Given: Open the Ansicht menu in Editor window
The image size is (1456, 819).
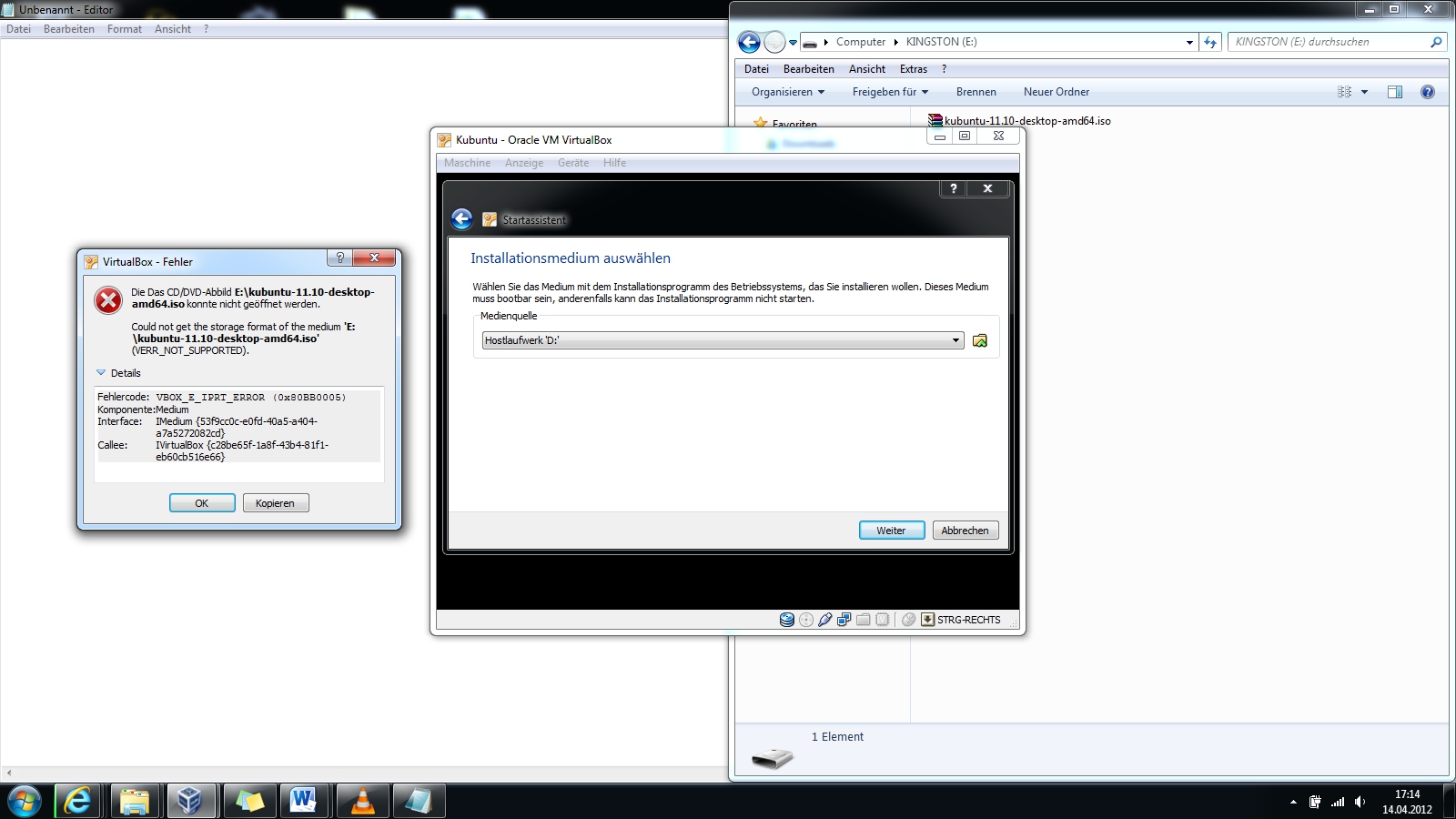Looking at the screenshot, I should coord(173,29).
